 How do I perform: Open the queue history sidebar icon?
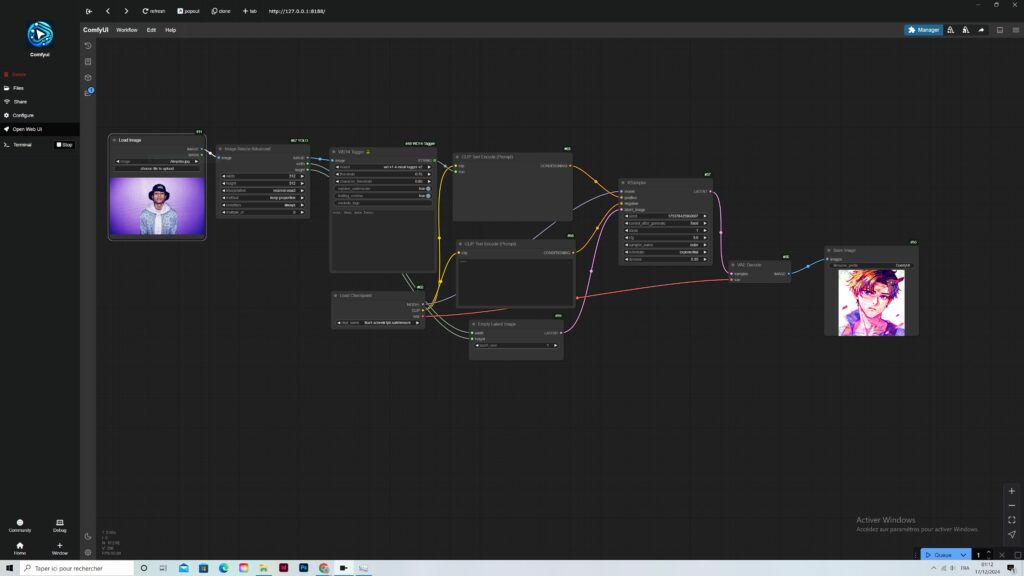(x=88, y=46)
